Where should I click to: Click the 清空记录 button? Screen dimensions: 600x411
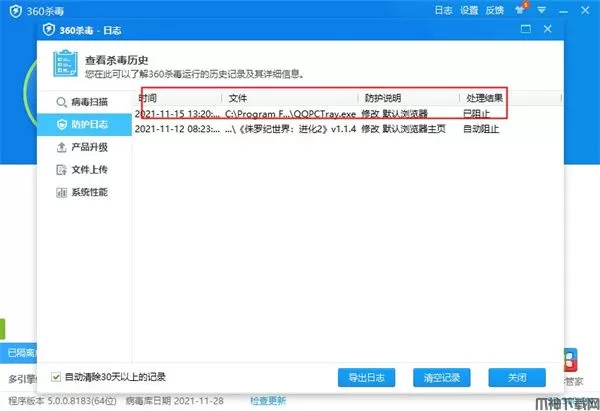point(442,378)
